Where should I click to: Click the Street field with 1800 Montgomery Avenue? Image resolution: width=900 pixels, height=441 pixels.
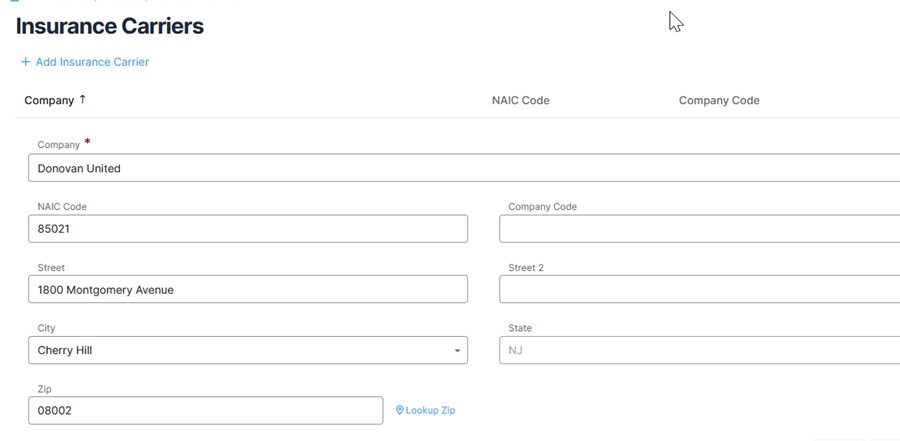(248, 289)
